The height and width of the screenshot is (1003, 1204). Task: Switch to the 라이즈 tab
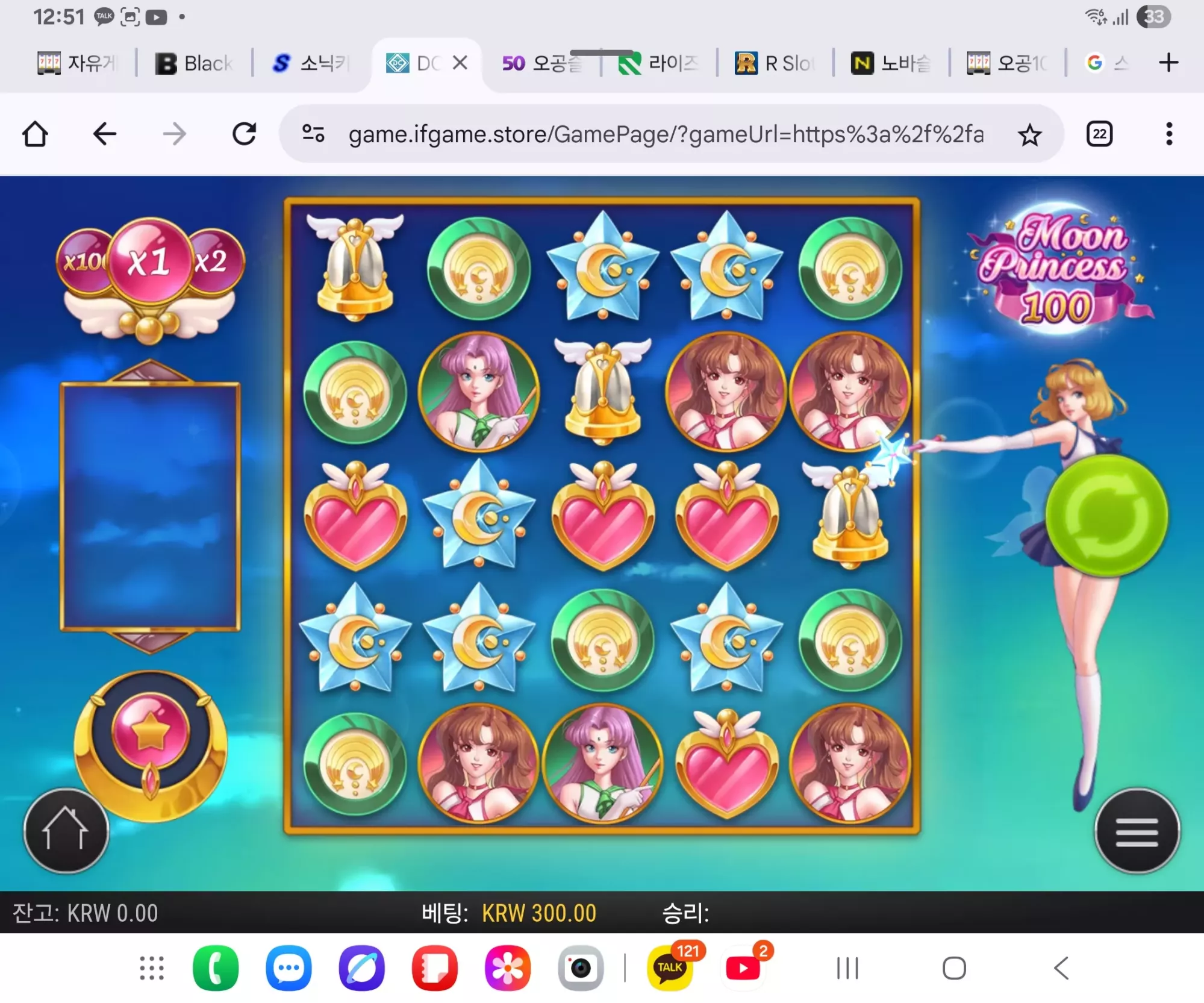[x=659, y=63]
